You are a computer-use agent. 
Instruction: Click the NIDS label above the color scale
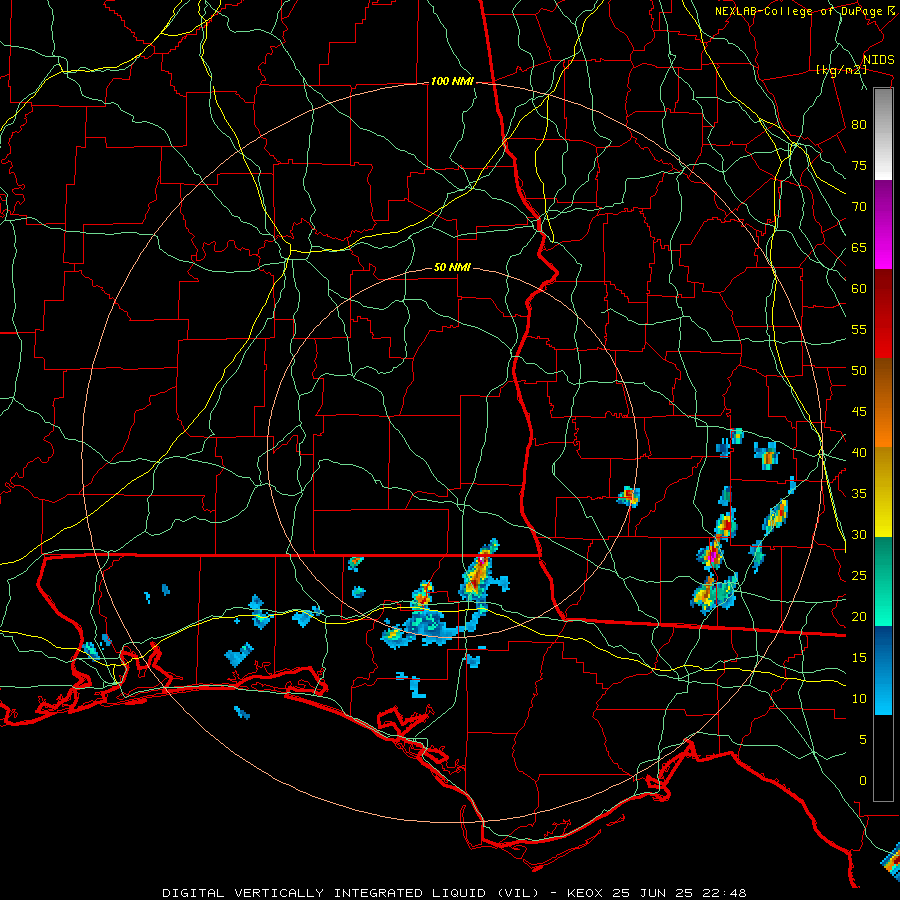pos(879,60)
